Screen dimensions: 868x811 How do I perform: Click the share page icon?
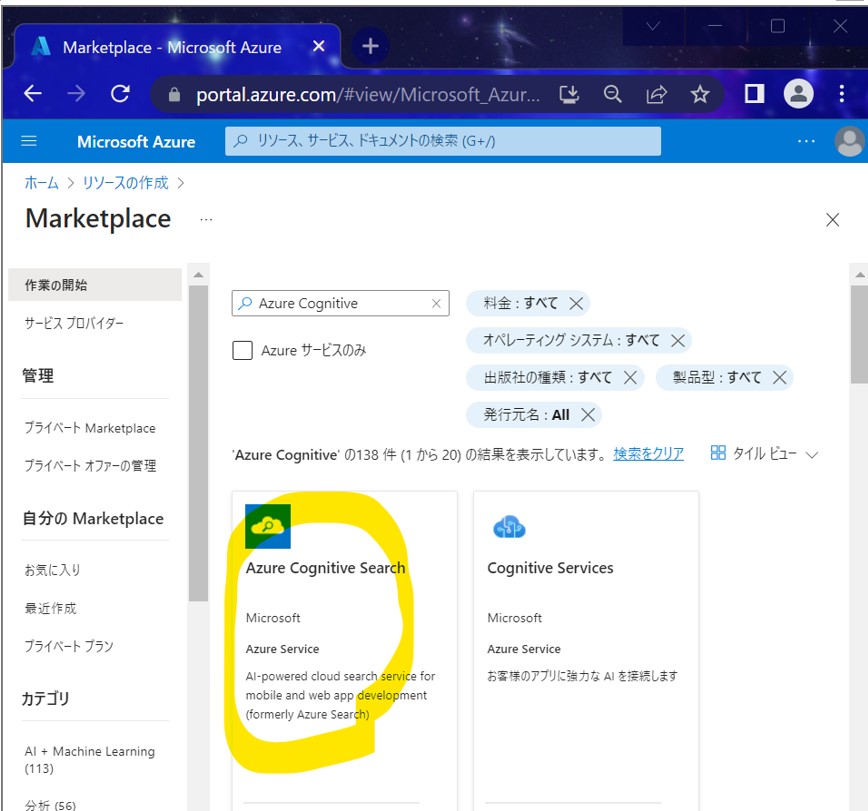coord(657,95)
